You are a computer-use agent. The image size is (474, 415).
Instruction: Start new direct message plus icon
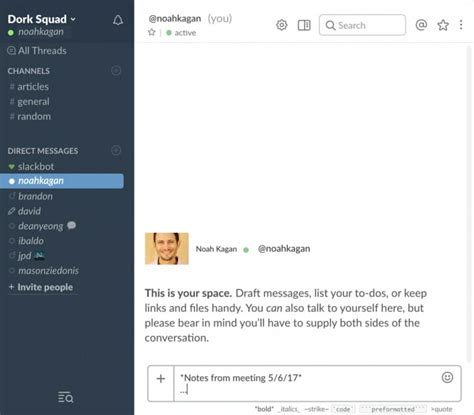pyautogui.click(x=116, y=150)
